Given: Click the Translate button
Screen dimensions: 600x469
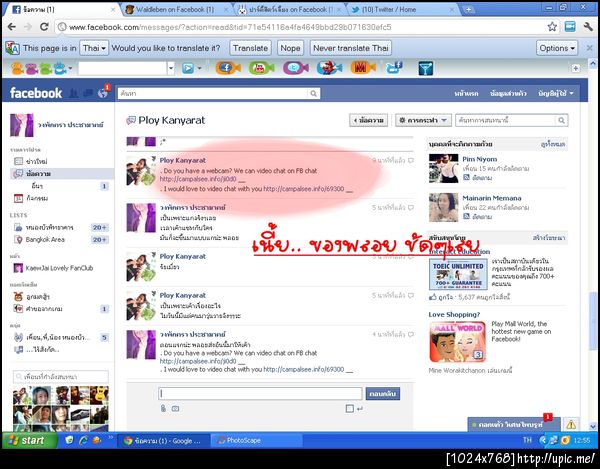Looking at the screenshot, I should [x=250, y=48].
